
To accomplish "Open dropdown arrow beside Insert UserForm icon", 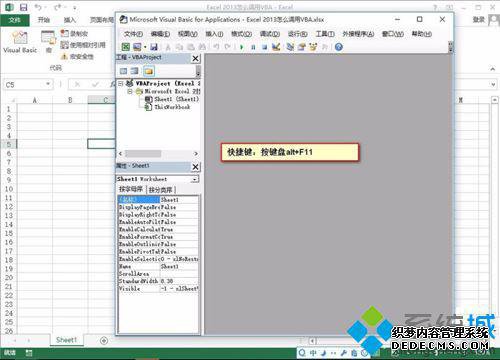I will [x=145, y=47].
